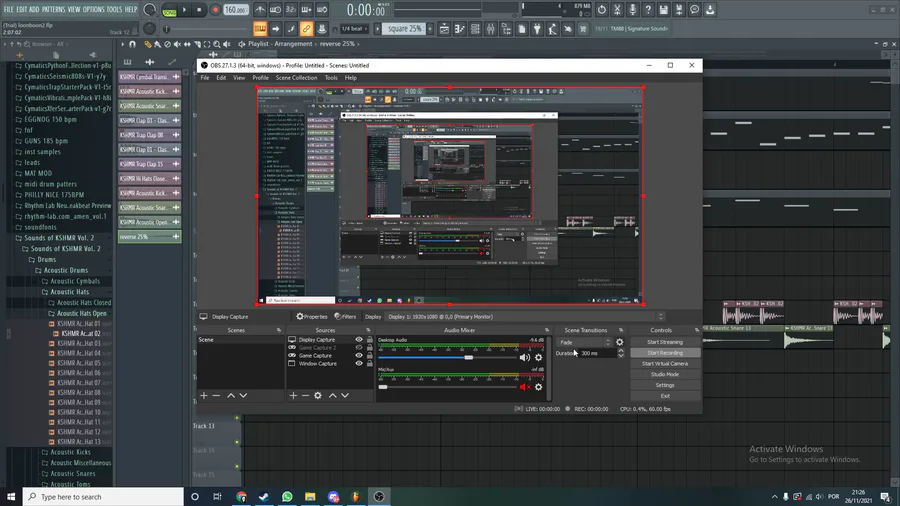Click Studio Mode in OBS Controls
This screenshot has height=506, width=900.
coord(665,375)
